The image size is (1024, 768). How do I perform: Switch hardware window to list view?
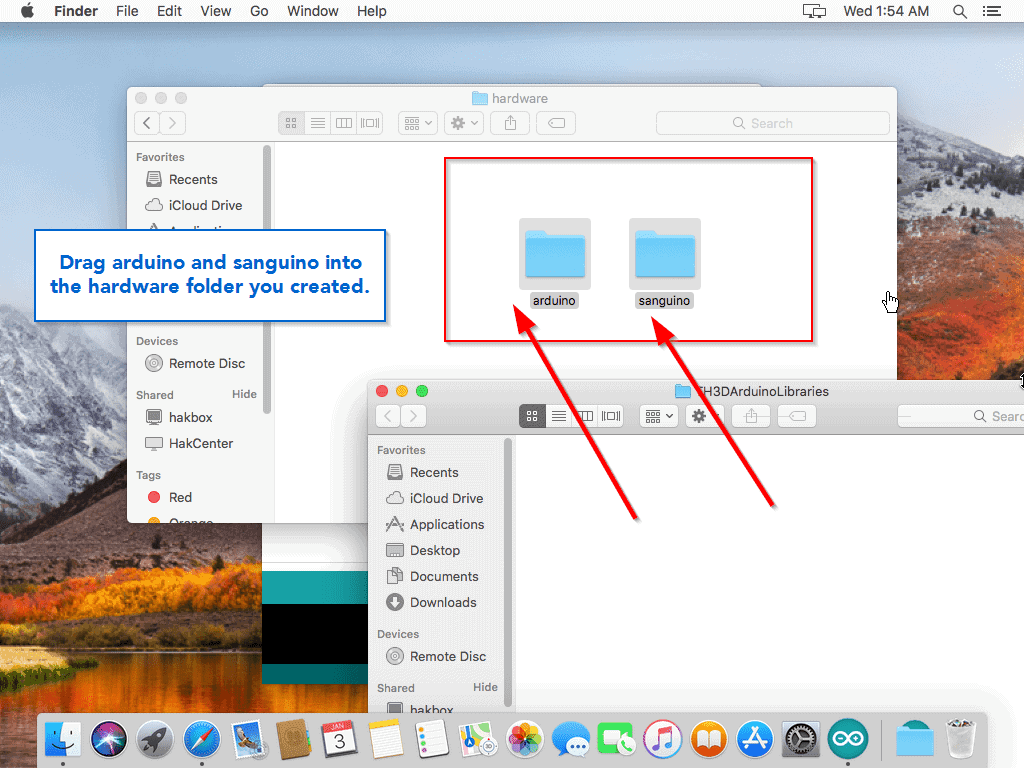pos(317,123)
